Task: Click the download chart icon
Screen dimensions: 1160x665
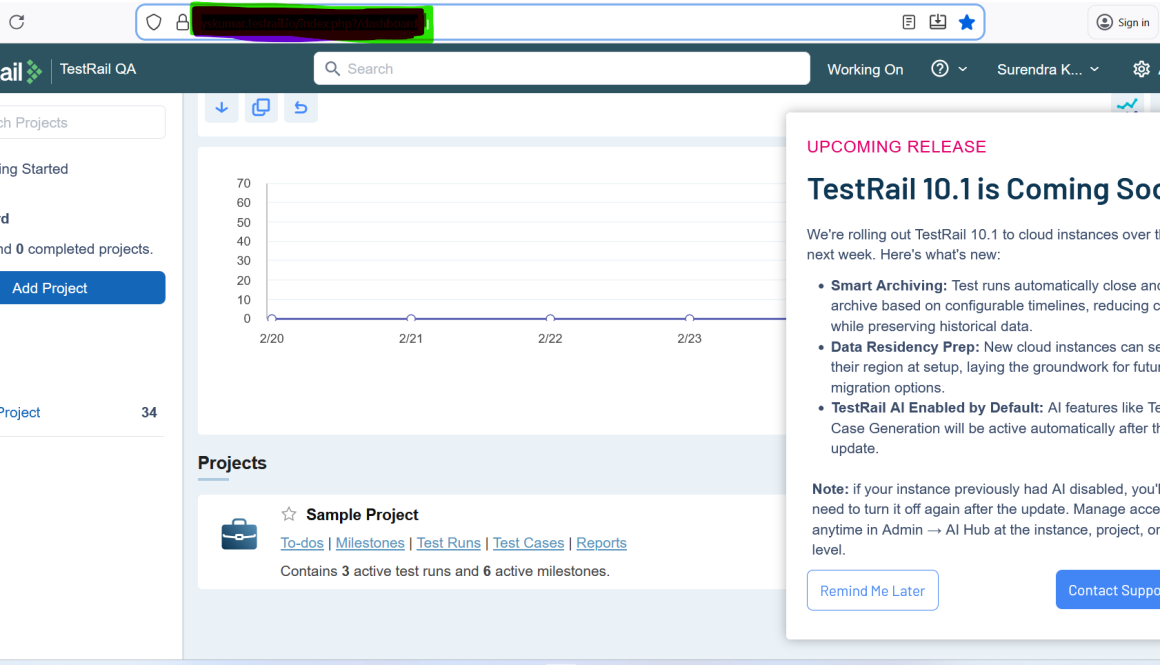Action: click(221, 107)
